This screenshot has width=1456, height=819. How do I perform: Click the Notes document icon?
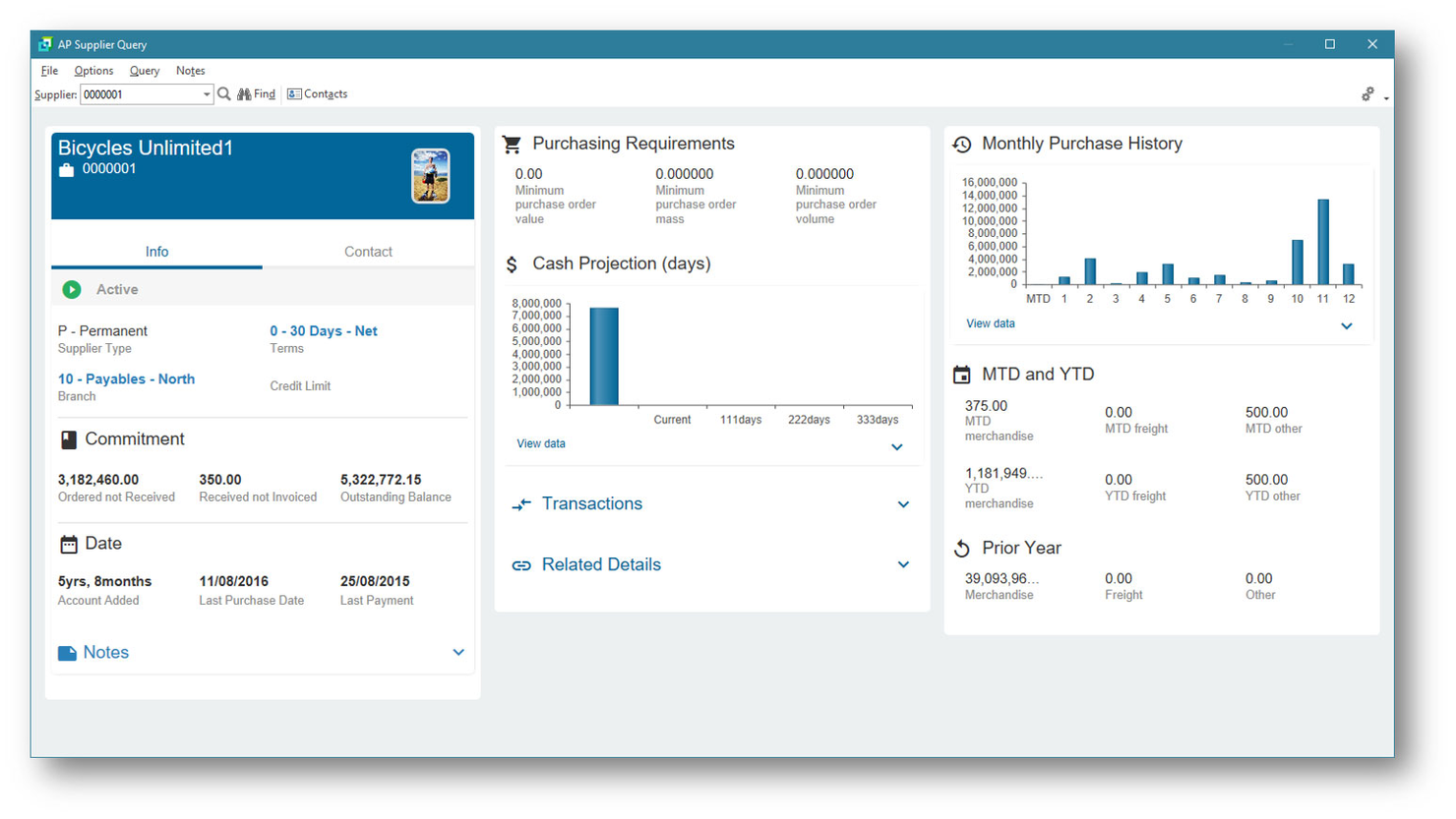(68, 652)
